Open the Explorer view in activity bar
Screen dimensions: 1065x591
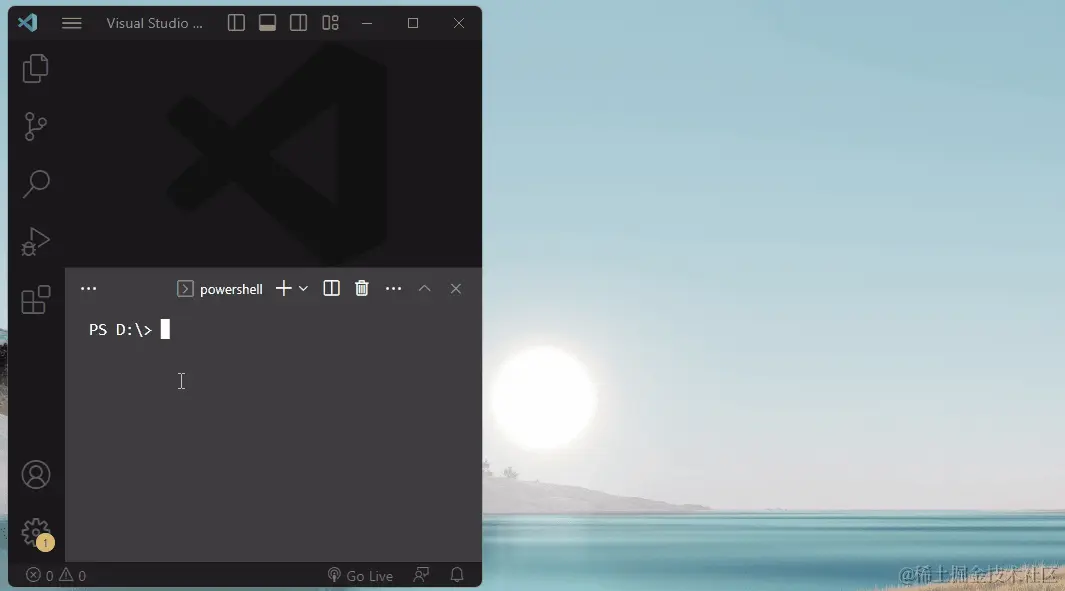[35, 69]
